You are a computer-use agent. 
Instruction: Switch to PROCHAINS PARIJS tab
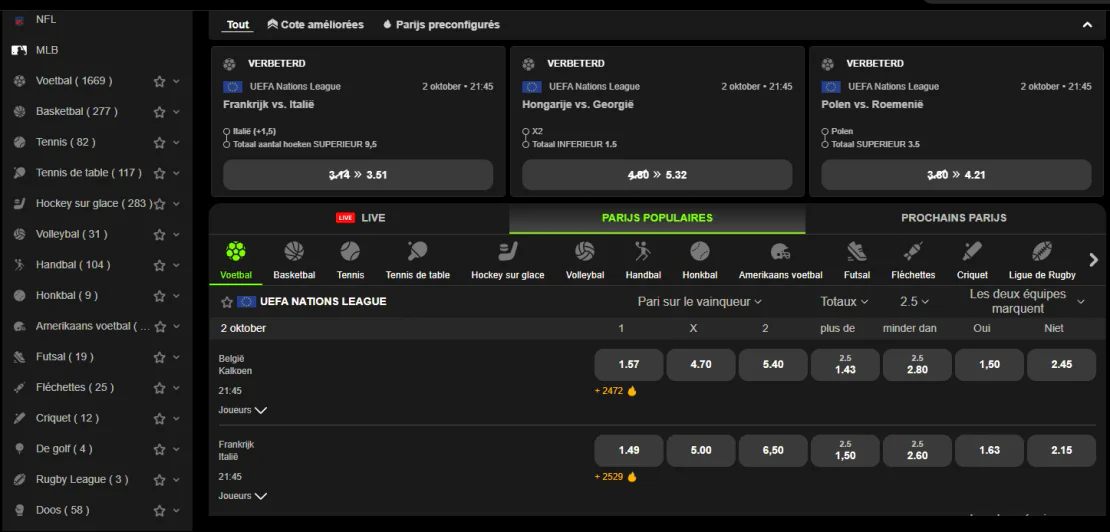click(x=954, y=218)
